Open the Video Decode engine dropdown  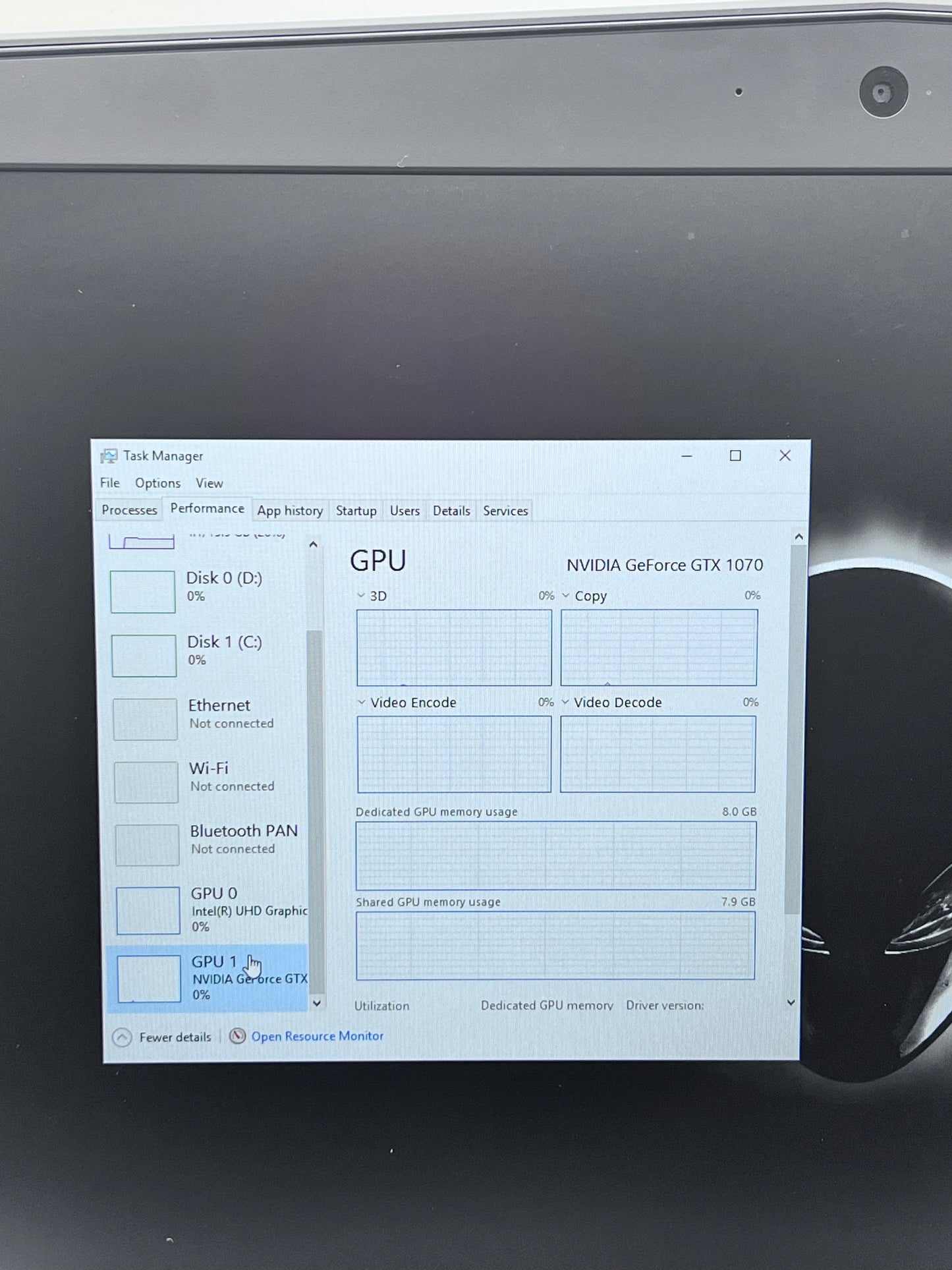click(x=565, y=703)
